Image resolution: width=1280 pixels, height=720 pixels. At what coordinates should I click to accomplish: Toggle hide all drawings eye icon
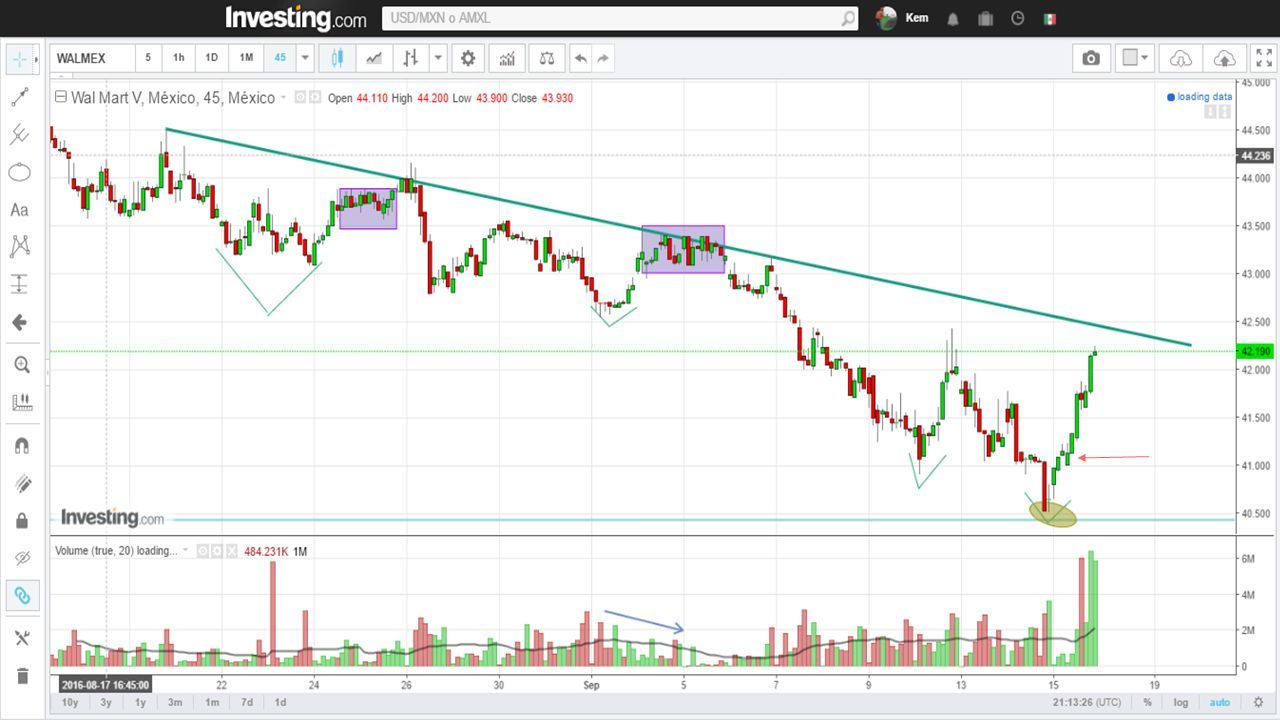21,558
